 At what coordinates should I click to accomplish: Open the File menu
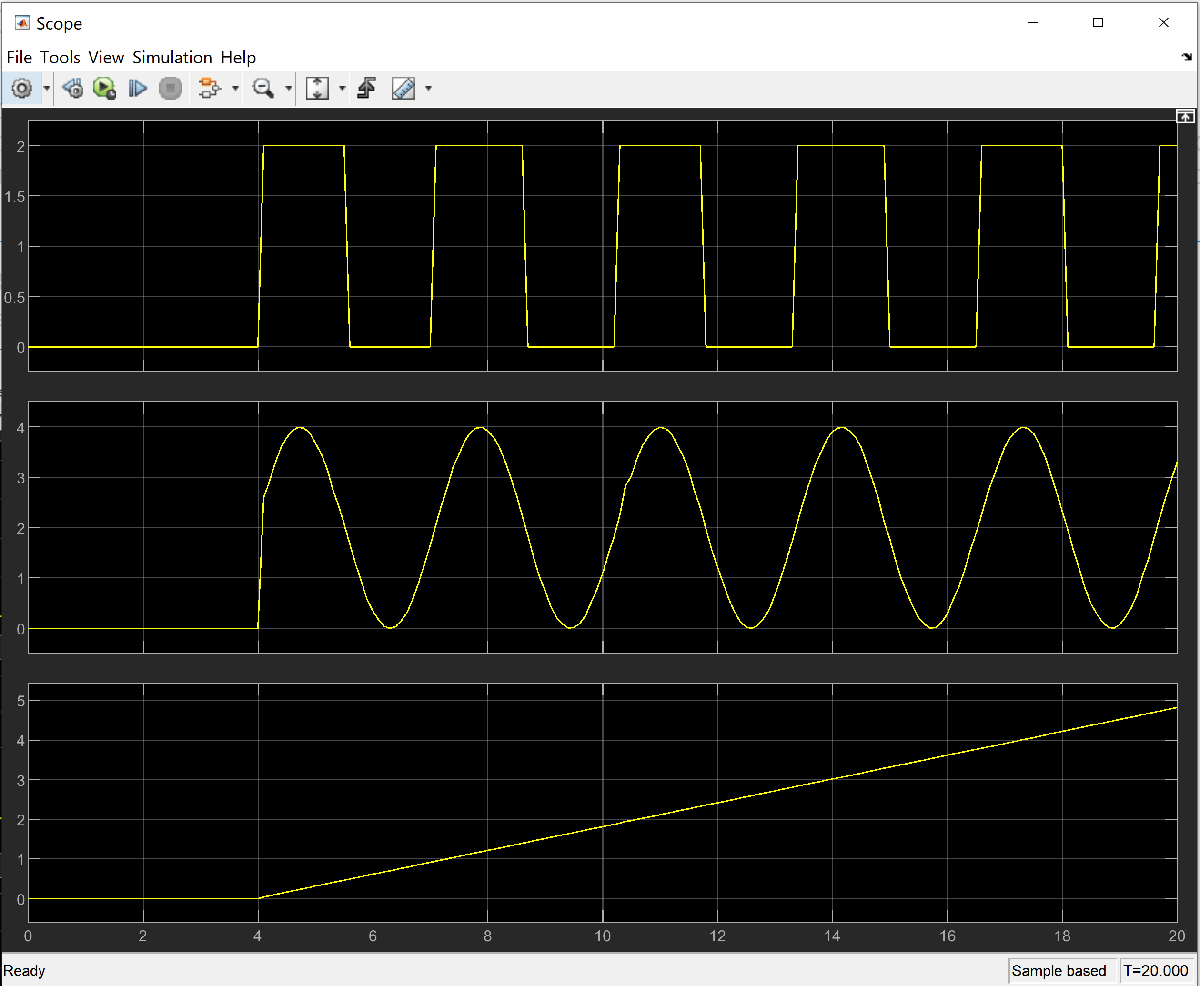point(19,57)
